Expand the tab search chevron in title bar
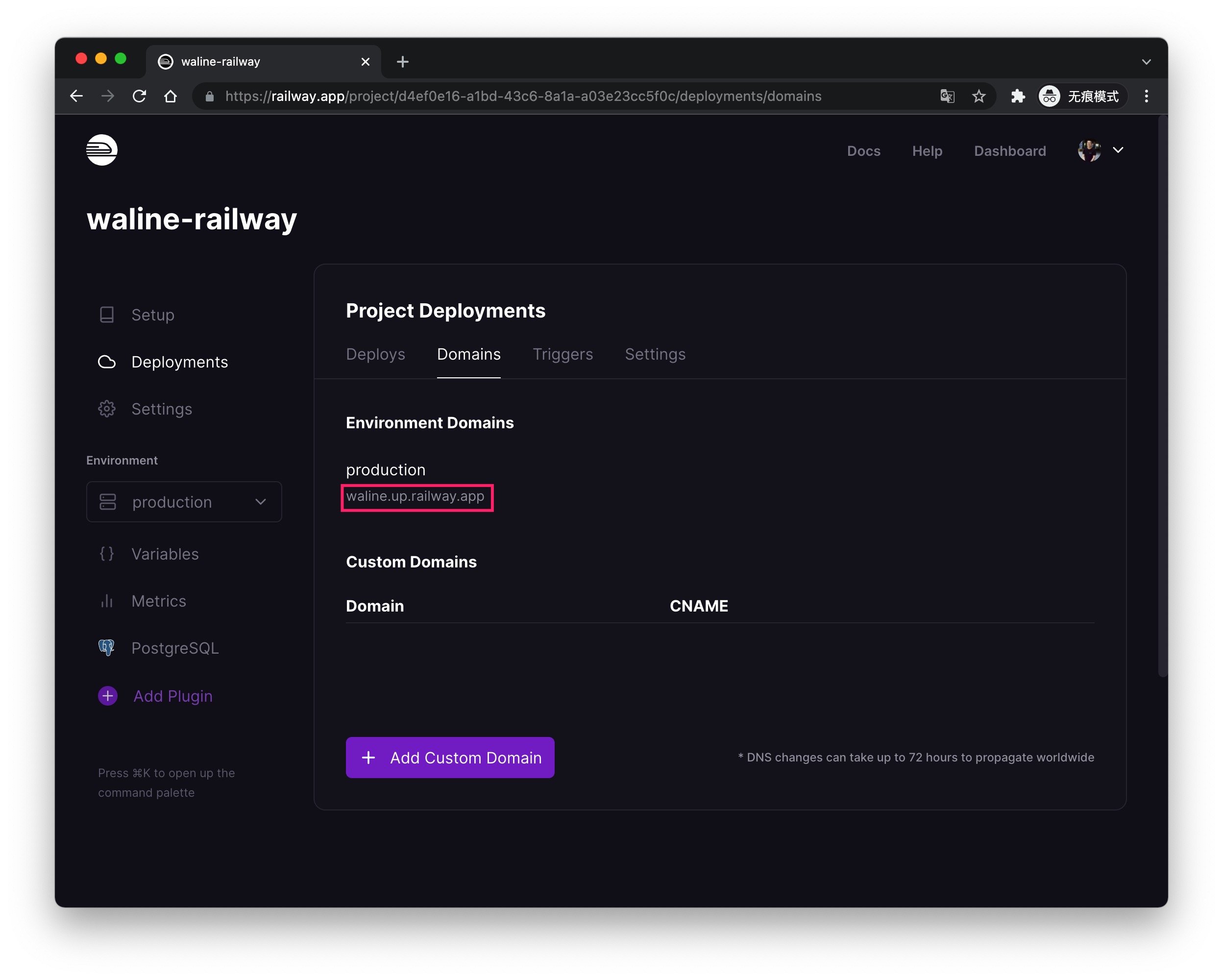 [1146, 62]
